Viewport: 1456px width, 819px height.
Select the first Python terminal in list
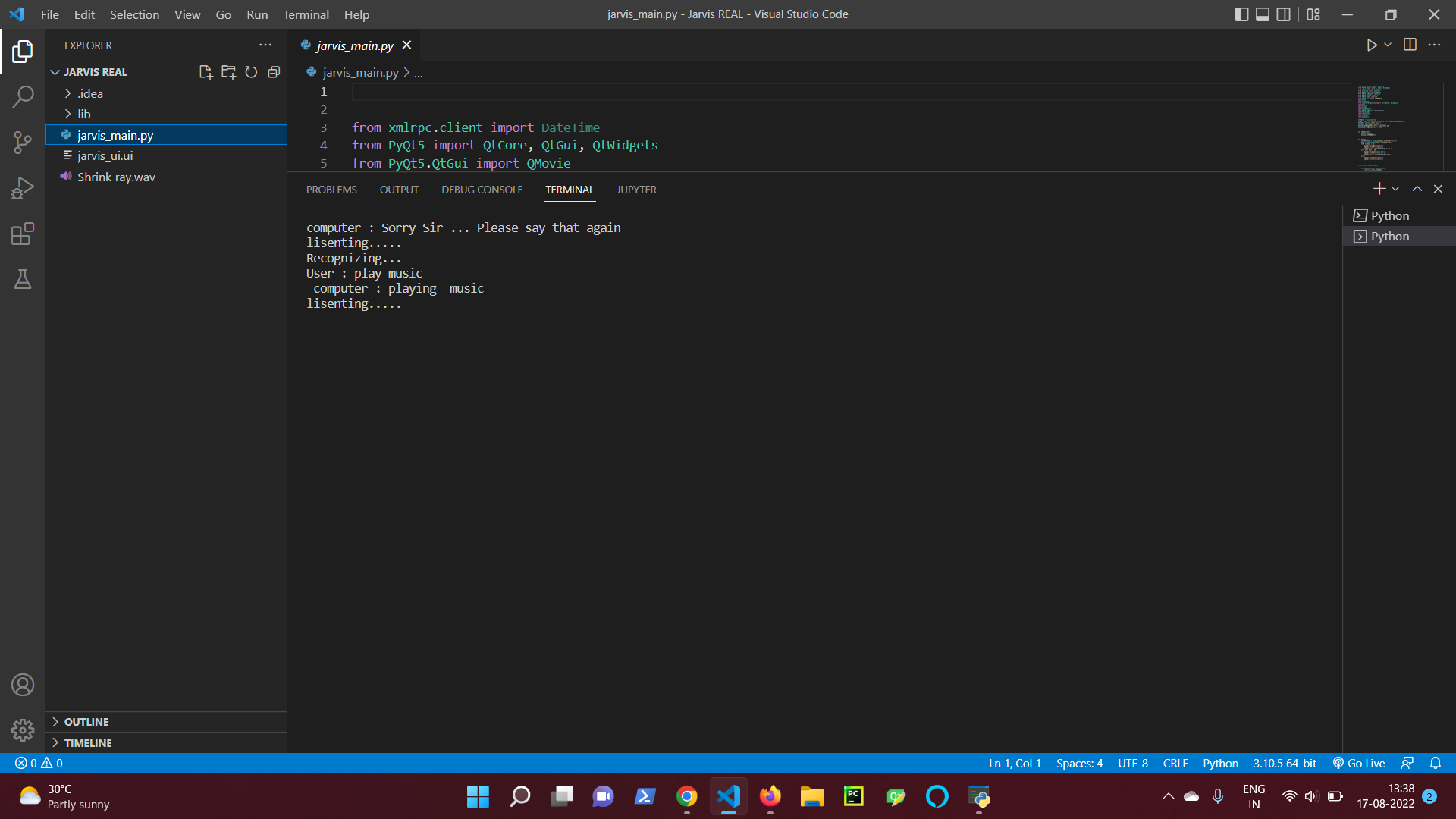click(1399, 215)
